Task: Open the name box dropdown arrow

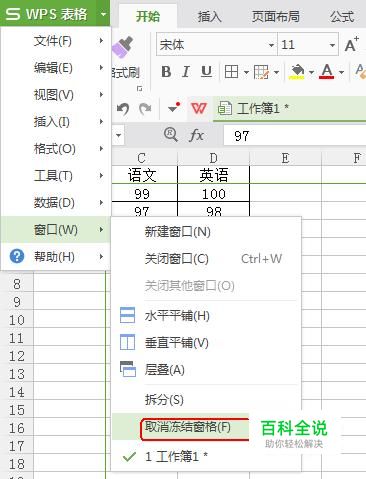Action: (118, 135)
